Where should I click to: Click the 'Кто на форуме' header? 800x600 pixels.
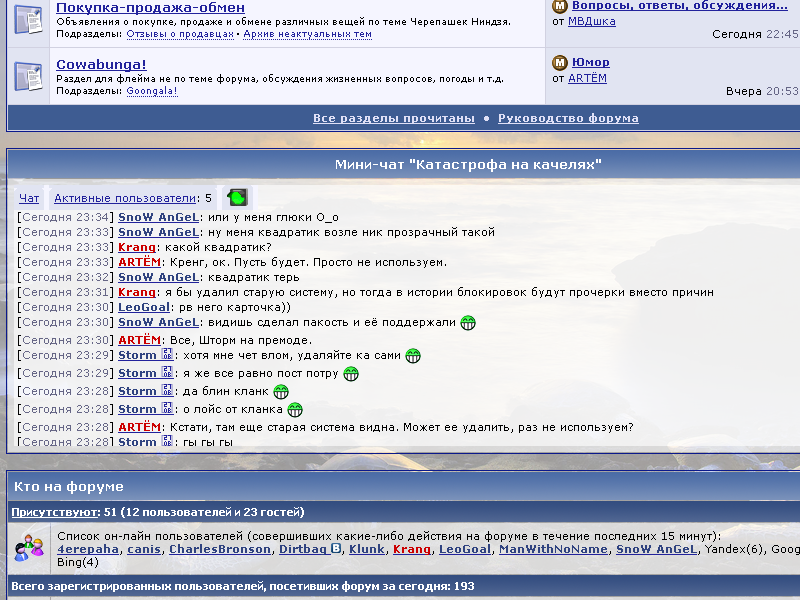click(x=68, y=487)
